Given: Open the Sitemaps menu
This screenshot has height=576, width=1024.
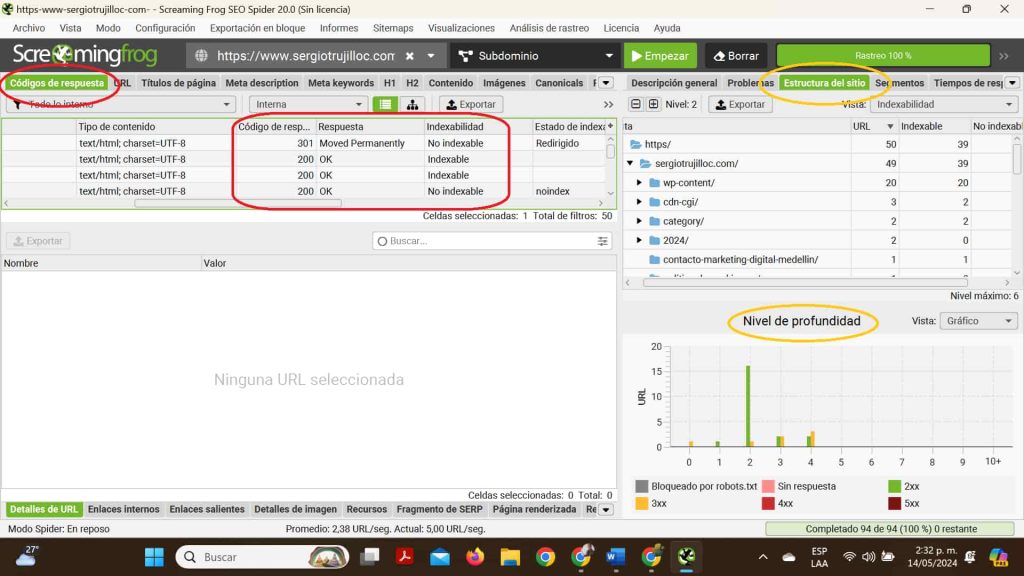Looking at the screenshot, I should click(392, 28).
